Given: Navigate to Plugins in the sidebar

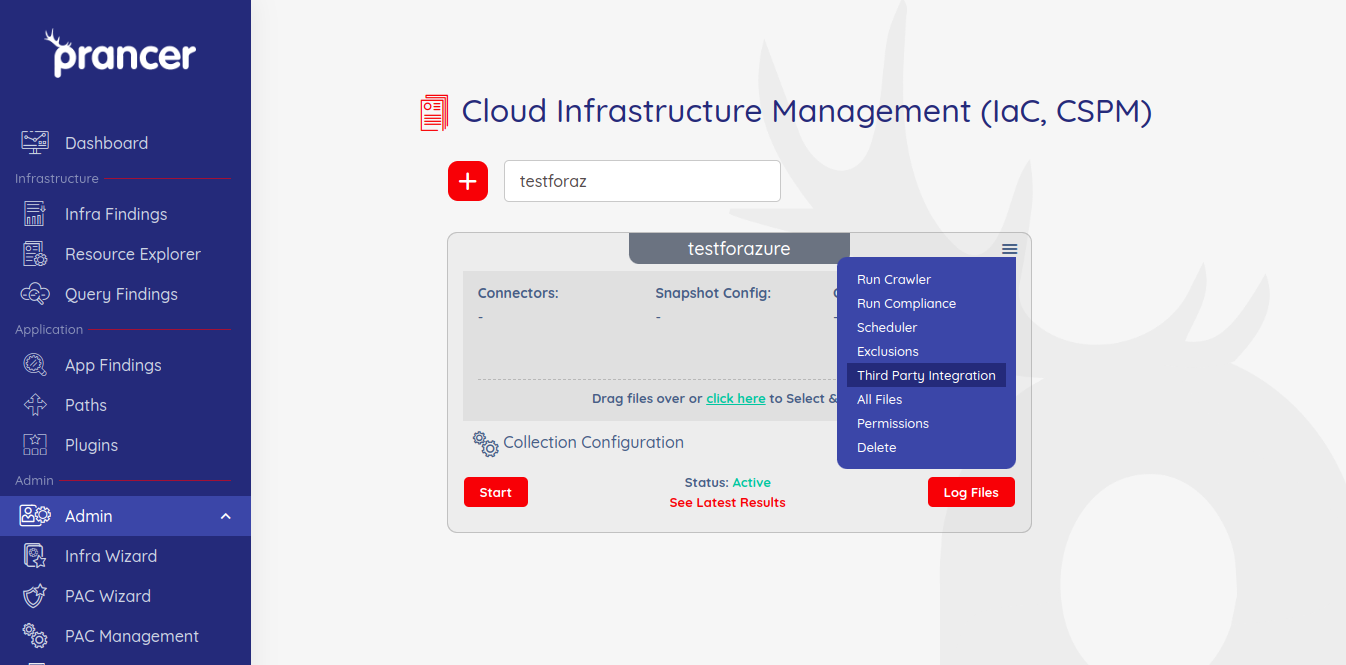Looking at the screenshot, I should [x=91, y=445].
